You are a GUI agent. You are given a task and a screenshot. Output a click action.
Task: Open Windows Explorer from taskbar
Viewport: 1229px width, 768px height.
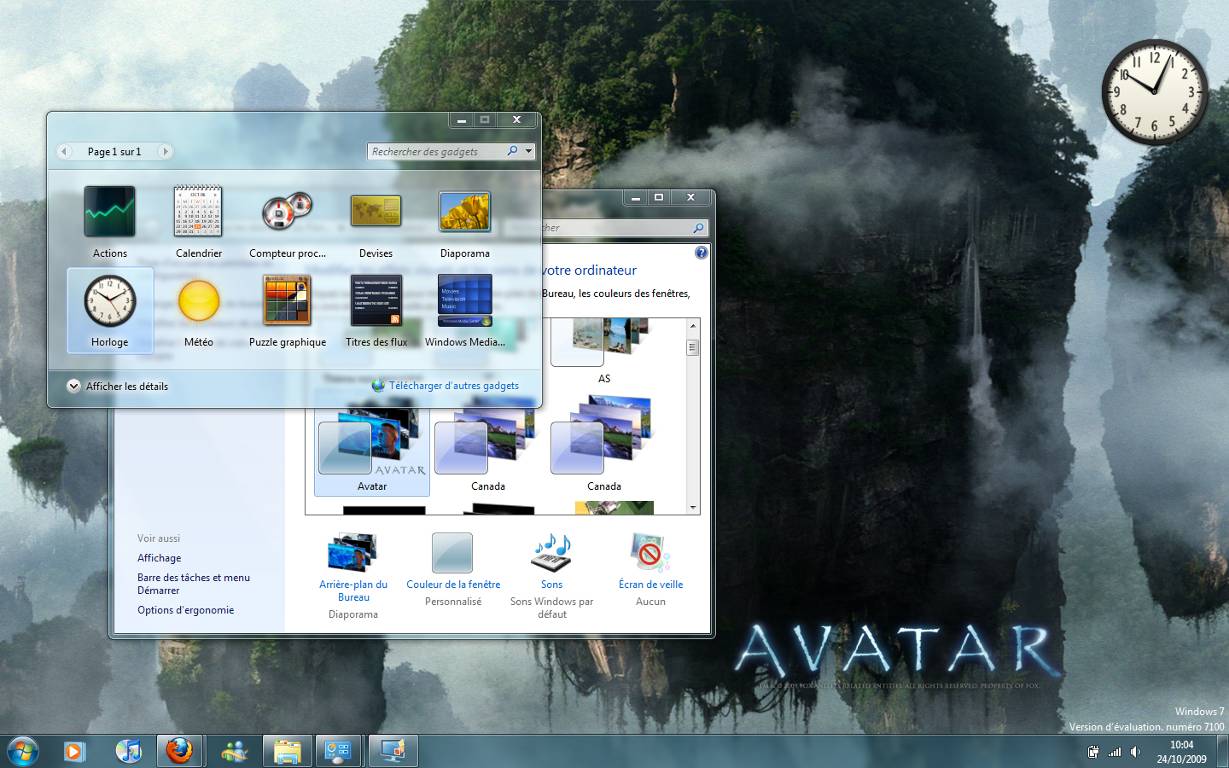pyautogui.click(x=287, y=750)
